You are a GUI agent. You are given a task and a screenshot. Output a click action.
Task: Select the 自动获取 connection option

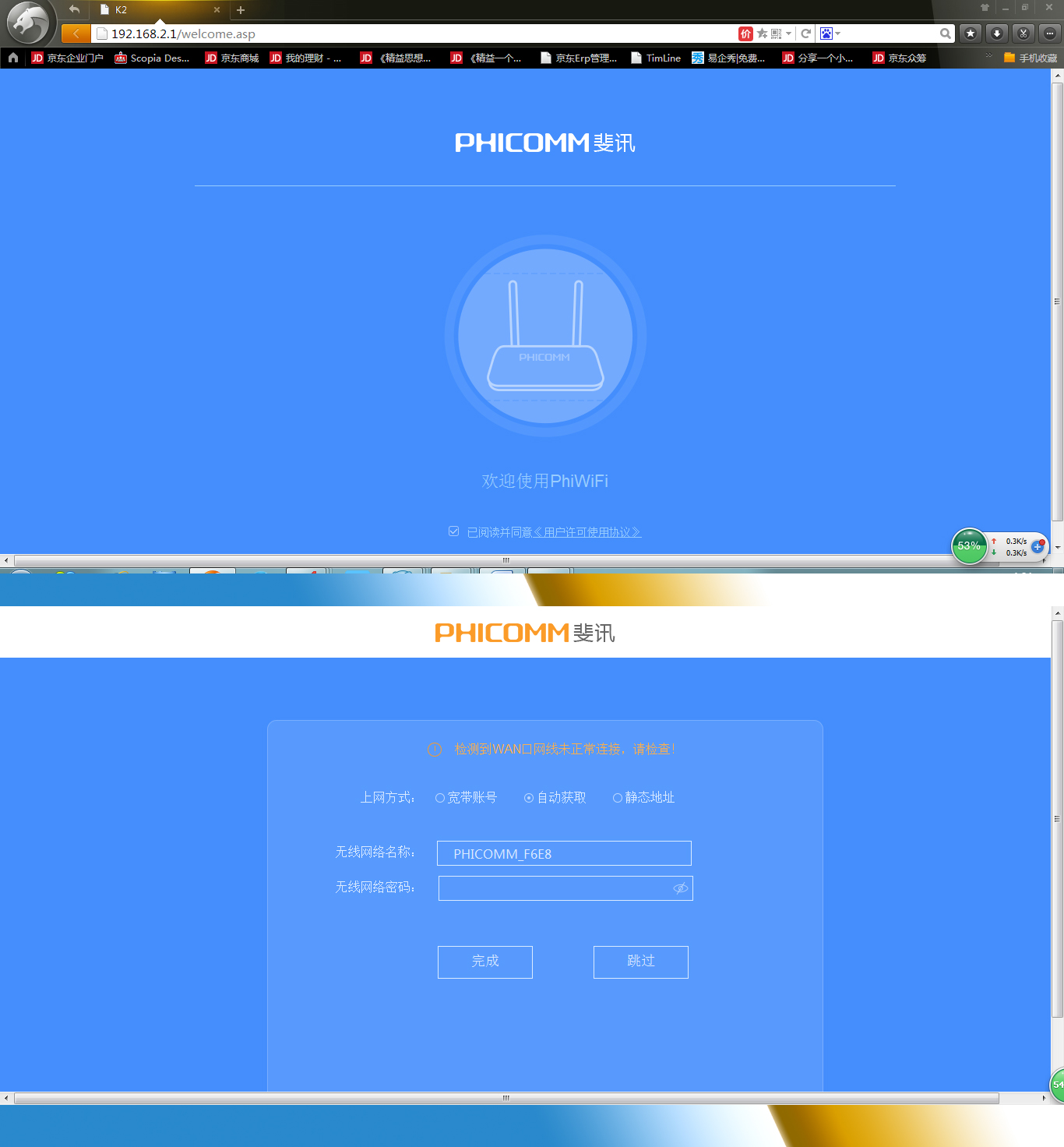point(555,797)
